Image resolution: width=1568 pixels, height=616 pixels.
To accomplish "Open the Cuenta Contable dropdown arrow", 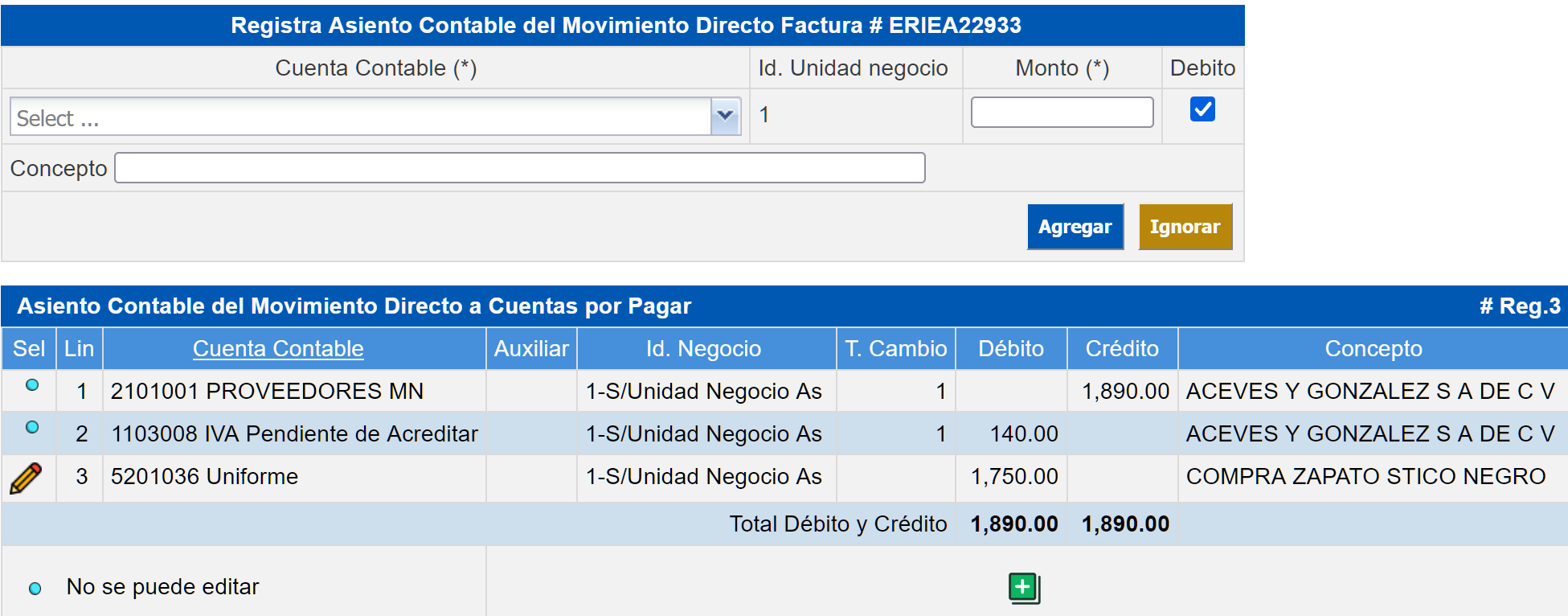I will (725, 117).
